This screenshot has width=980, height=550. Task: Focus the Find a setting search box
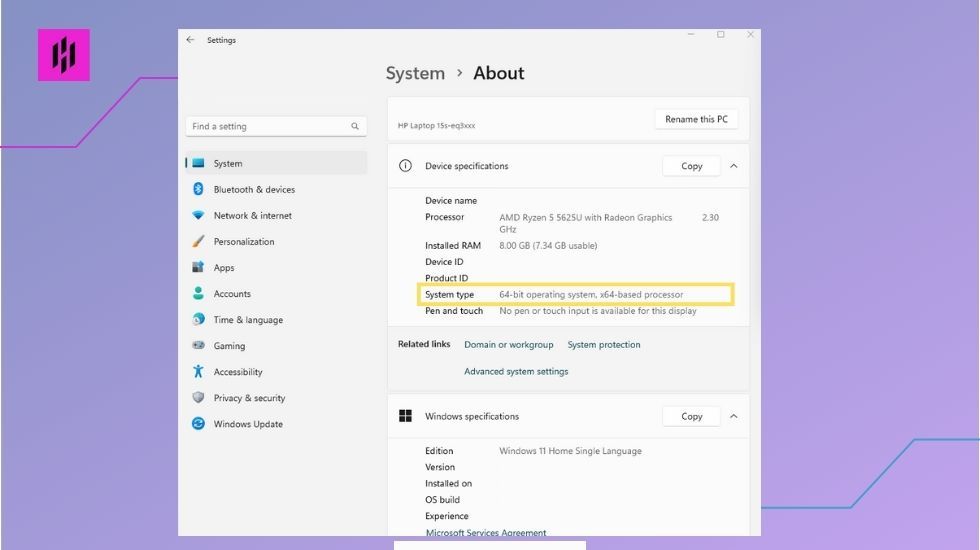(x=276, y=126)
